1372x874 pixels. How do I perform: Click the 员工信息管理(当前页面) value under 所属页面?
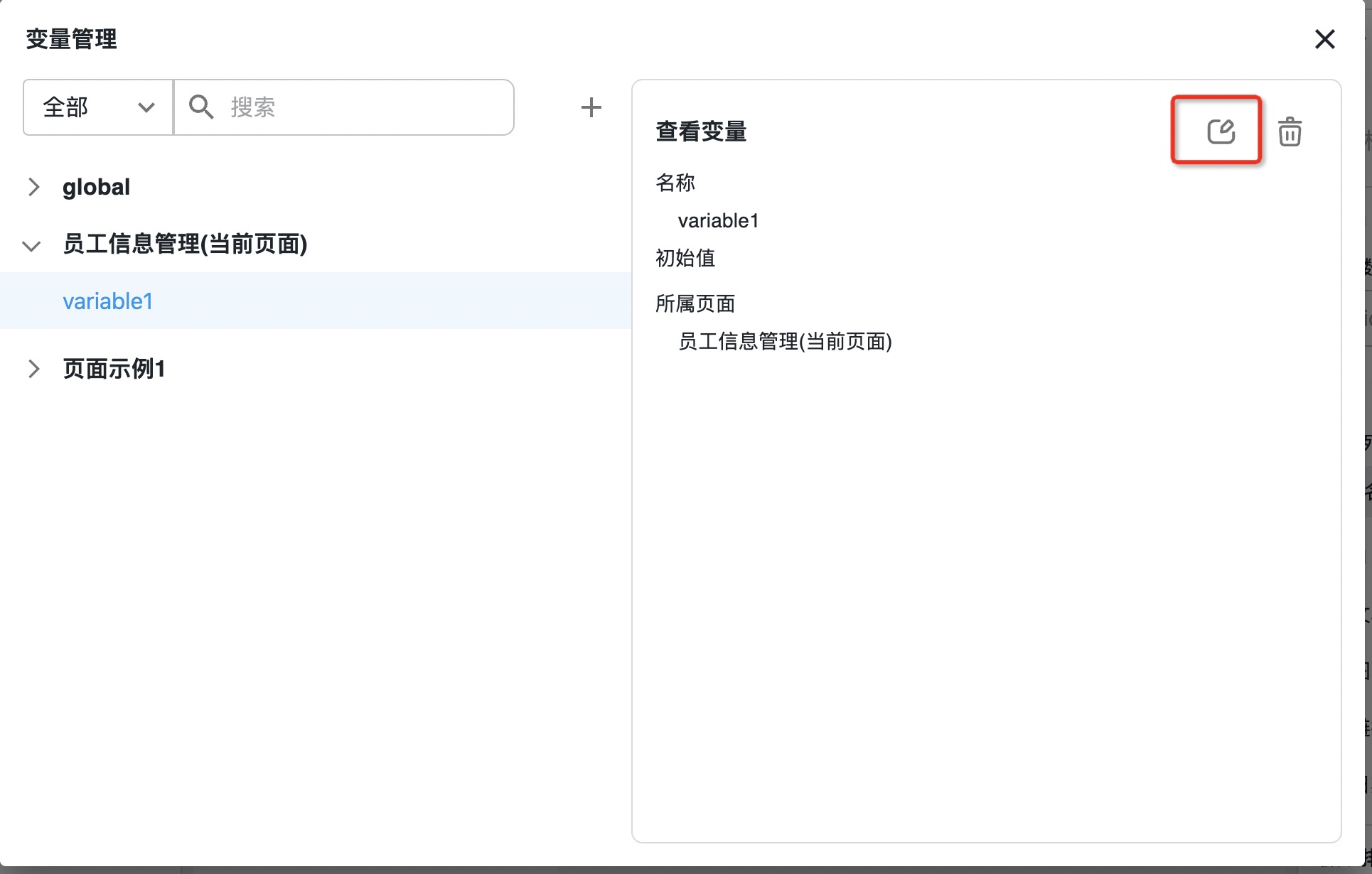(785, 342)
